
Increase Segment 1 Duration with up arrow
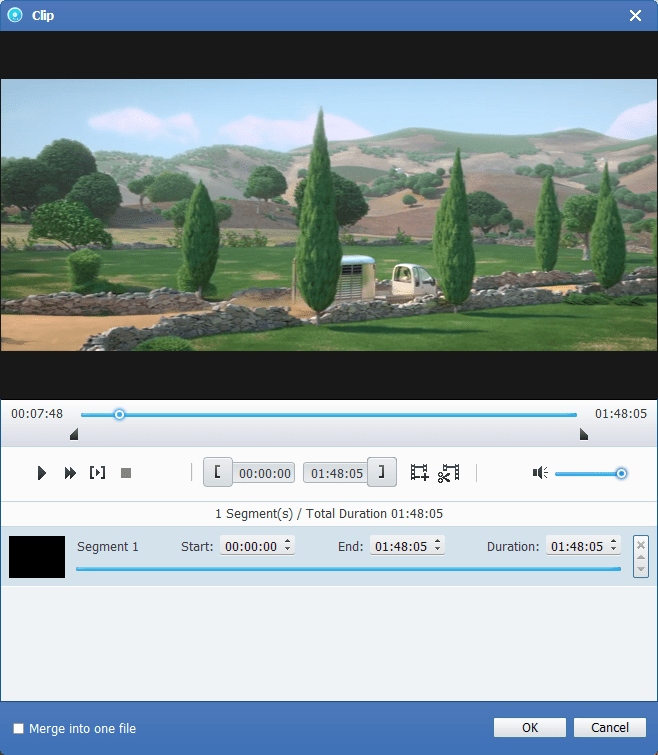coord(614,541)
